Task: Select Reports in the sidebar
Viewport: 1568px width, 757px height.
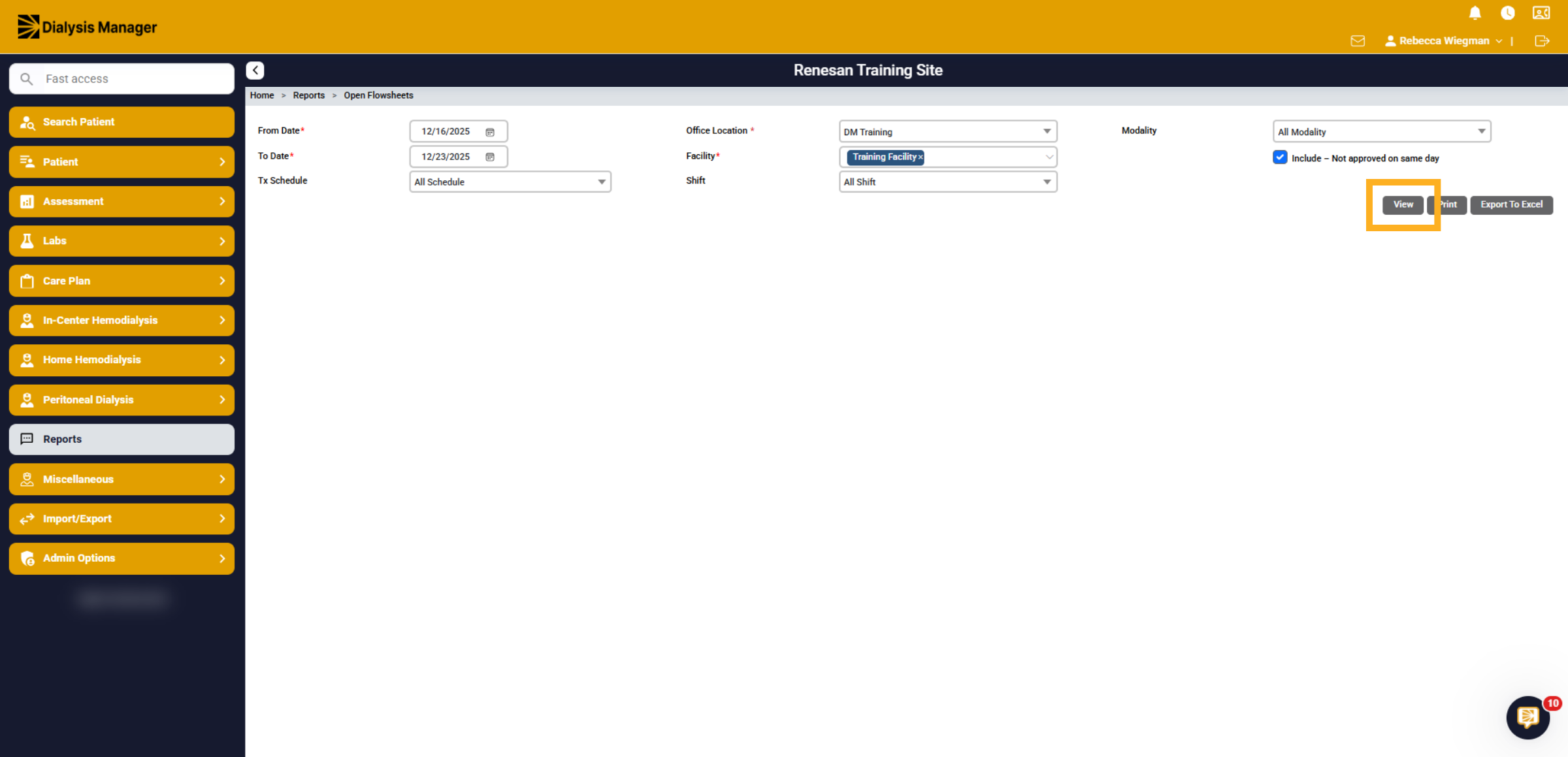Action: [122, 439]
